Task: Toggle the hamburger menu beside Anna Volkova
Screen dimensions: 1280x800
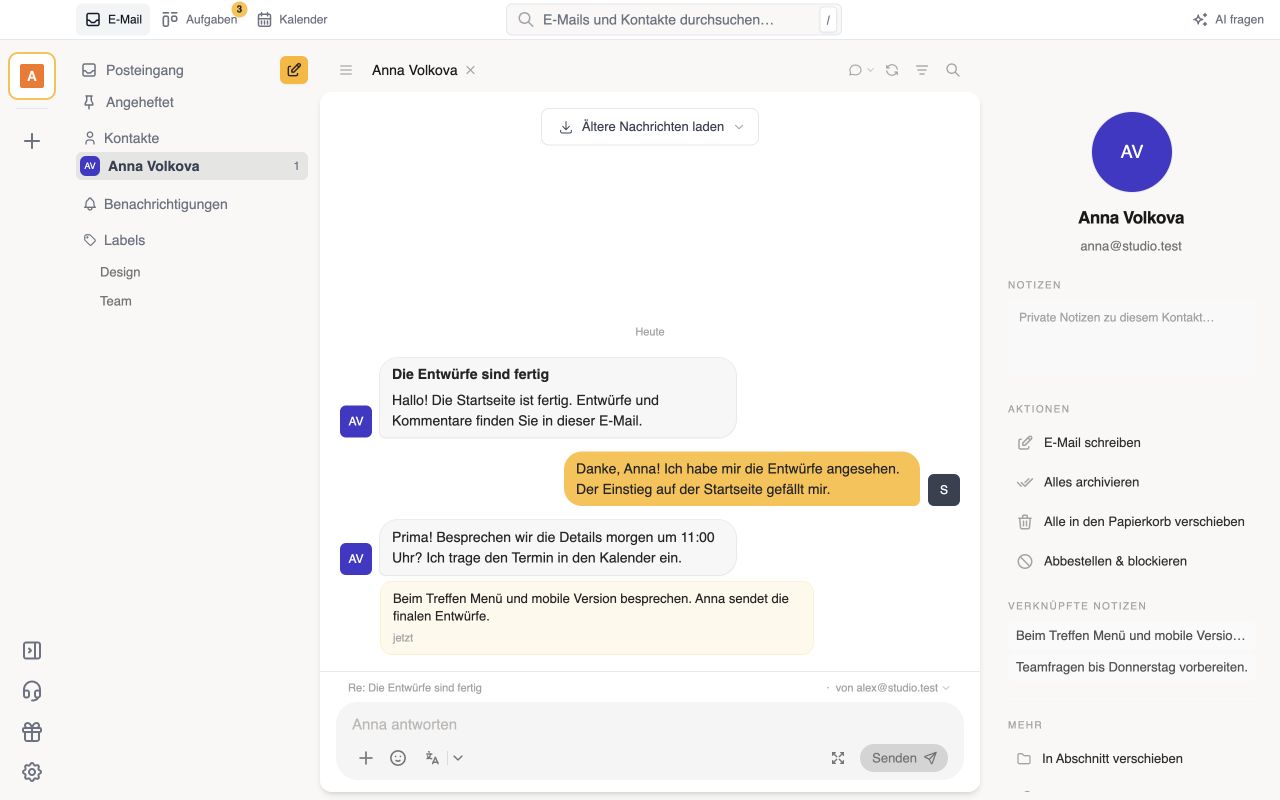Action: click(346, 70)
